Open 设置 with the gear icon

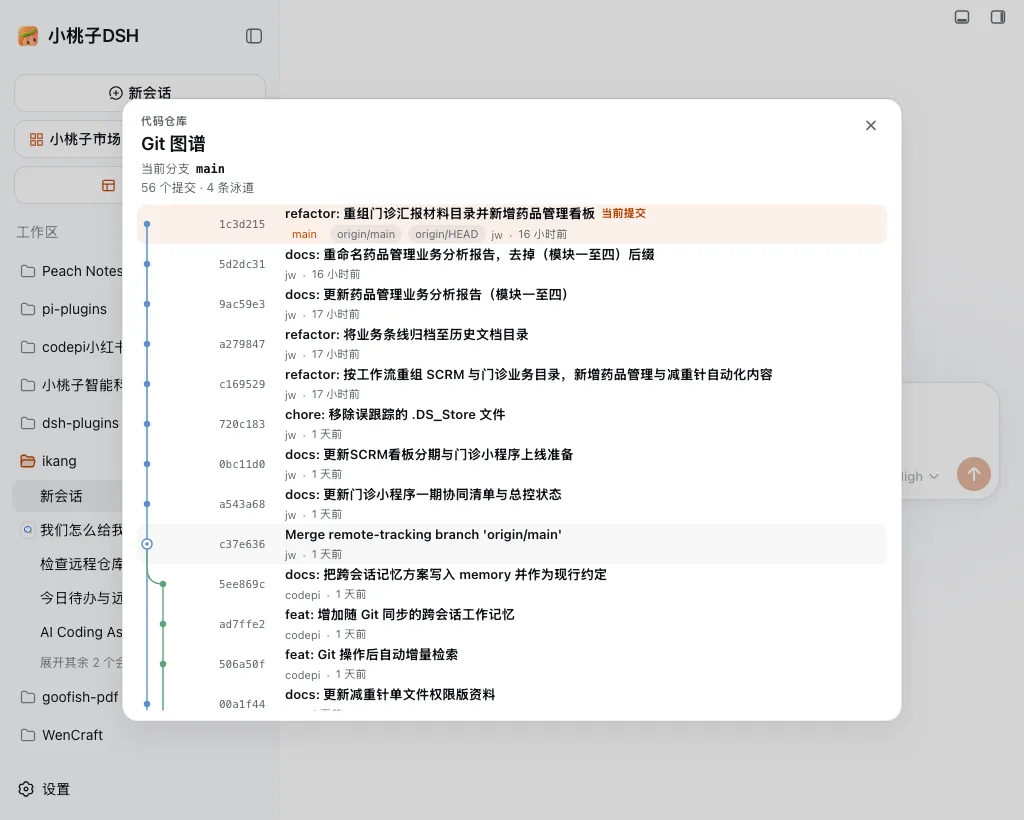tap(44, 789)
